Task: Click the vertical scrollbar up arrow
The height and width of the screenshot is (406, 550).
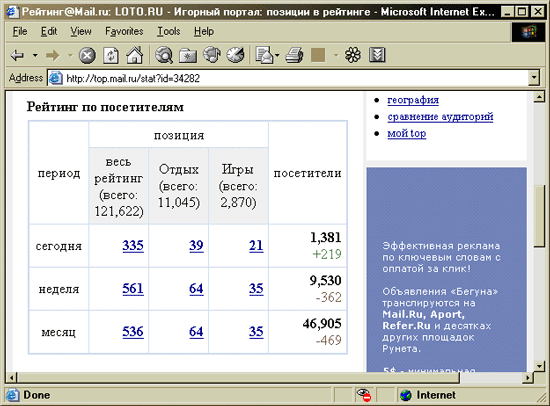Action: 539,97
